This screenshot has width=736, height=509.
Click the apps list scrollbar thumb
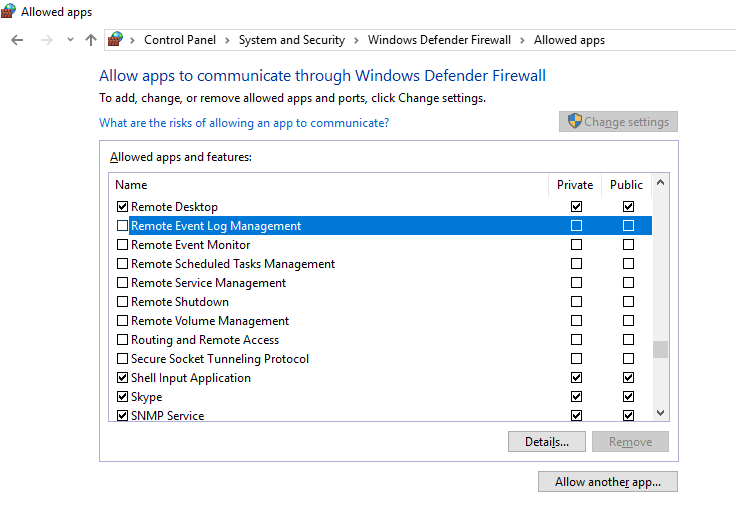[660, 350]
